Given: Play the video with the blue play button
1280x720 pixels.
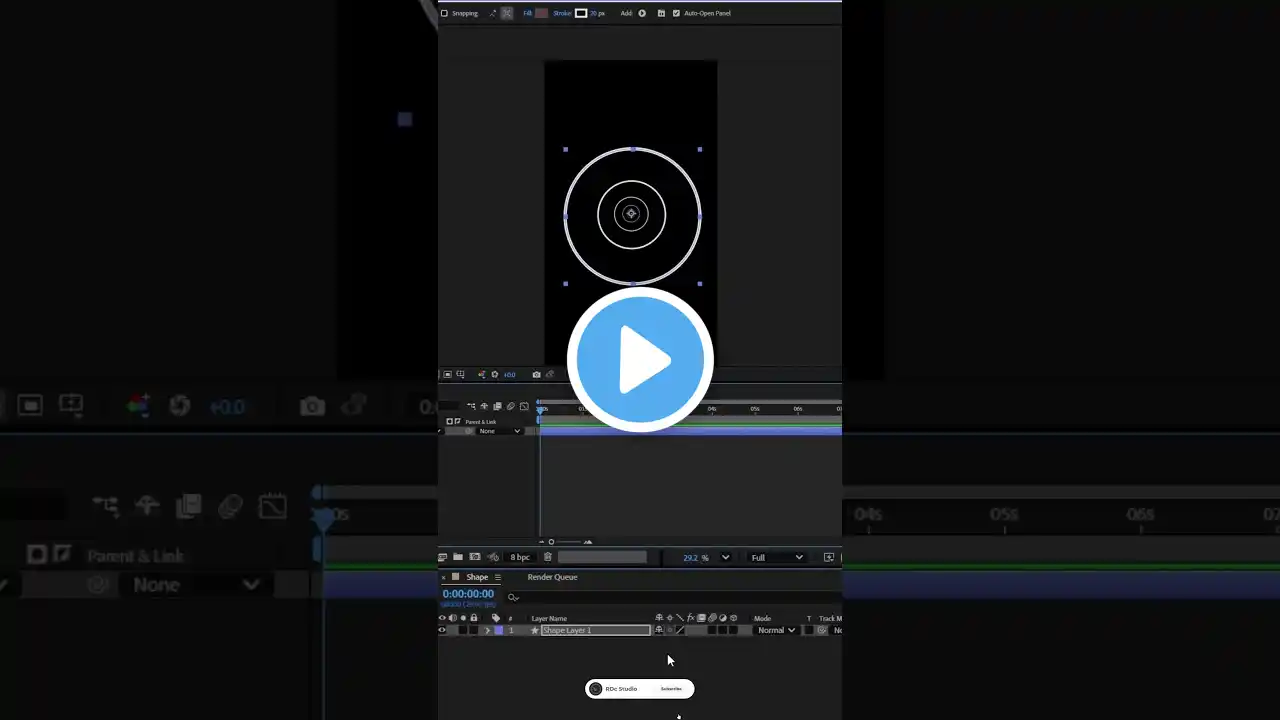Looking at the screenshot, I should pos(640,359).
